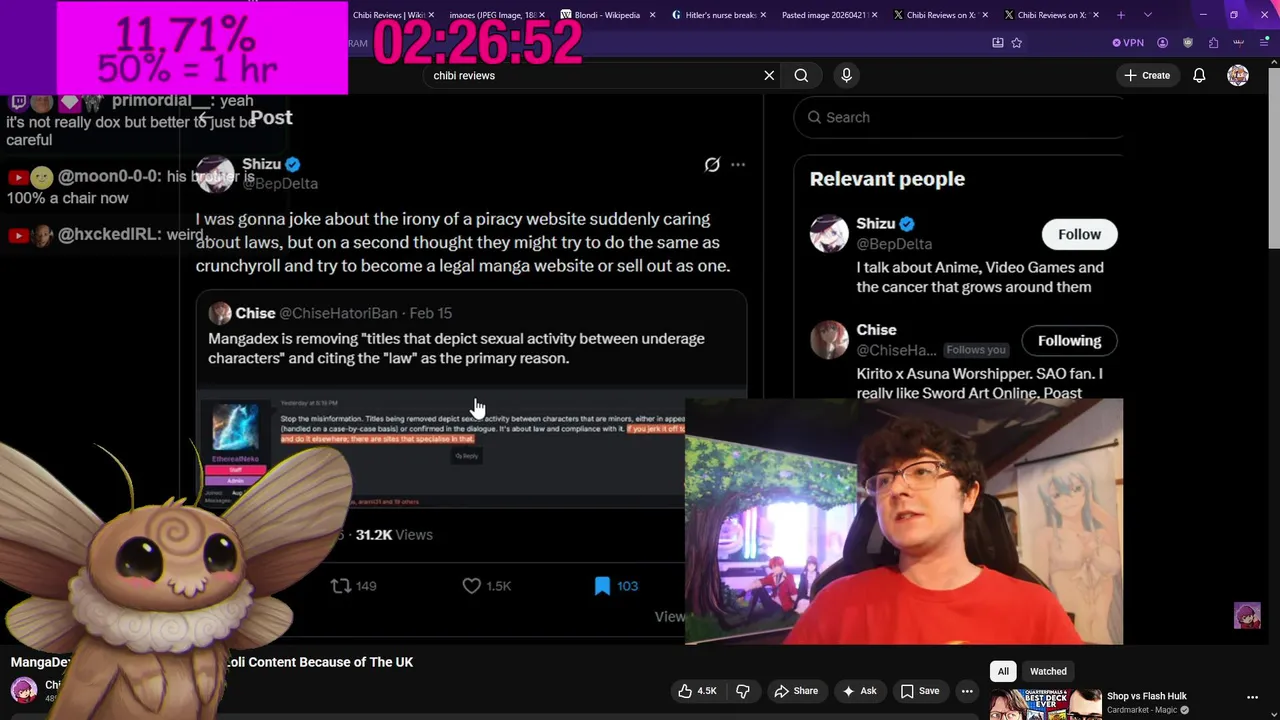Click the Shop vs Flash Hulk title
1280x720 pixels.
point(1146,696)
